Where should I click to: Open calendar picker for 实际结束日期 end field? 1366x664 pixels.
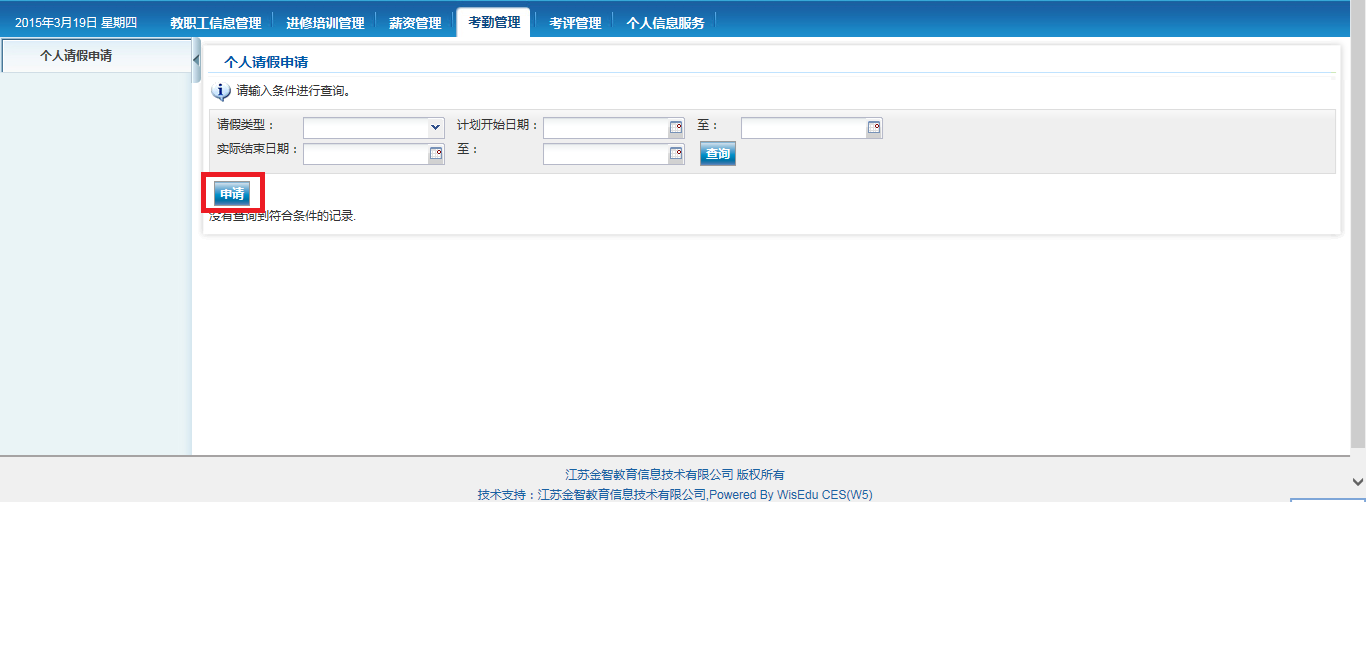[676, 154]
